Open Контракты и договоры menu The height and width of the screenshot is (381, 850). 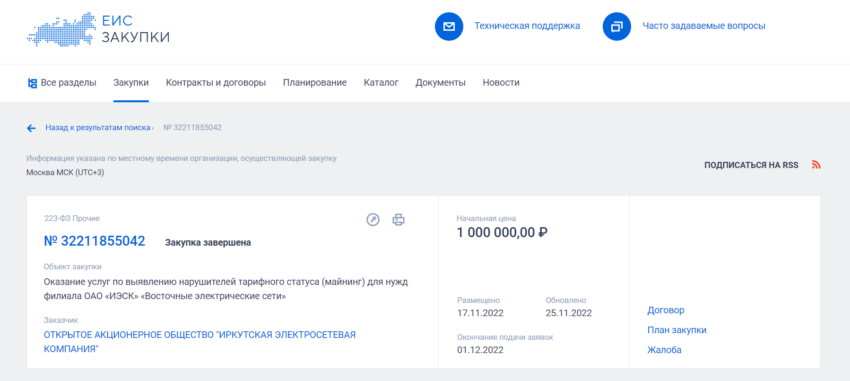[x=216, y=83]
